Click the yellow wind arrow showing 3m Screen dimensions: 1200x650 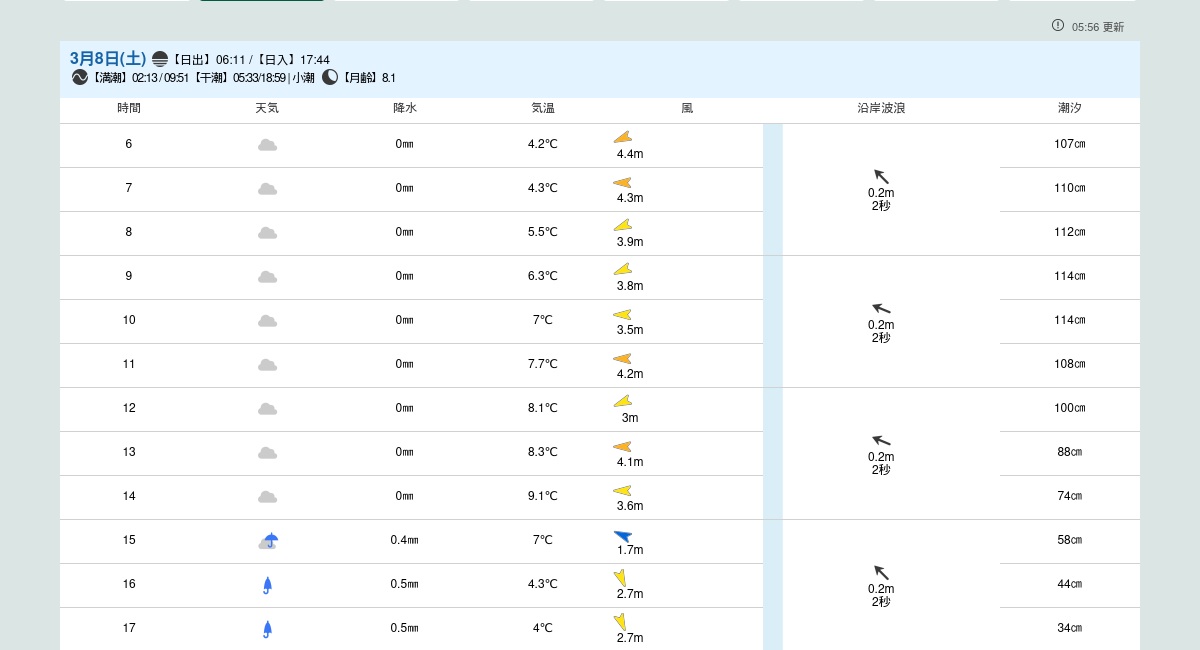pos(622,402)
